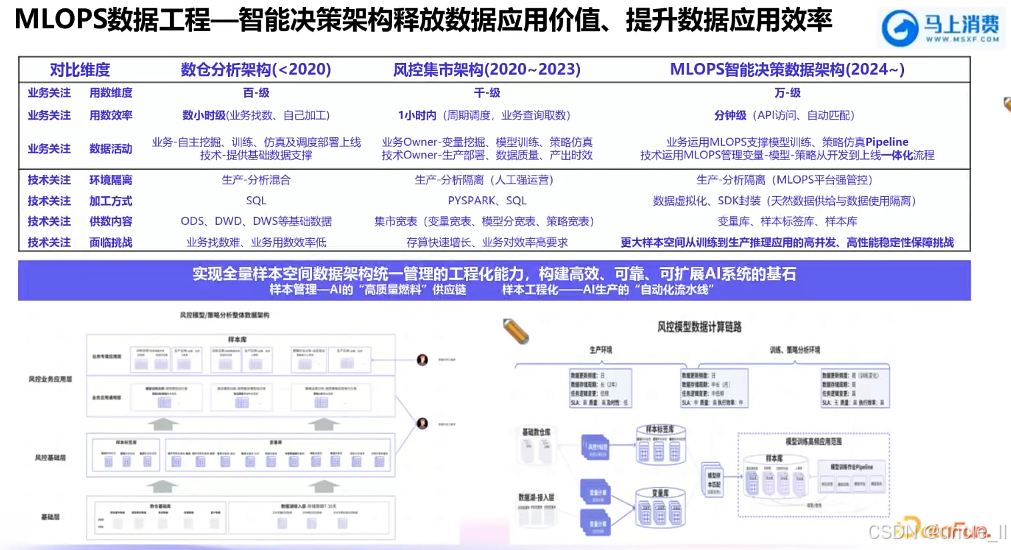Click the 马上消费 logo
This screenshot has width=1011, height=550.
[x=941, y=28]
